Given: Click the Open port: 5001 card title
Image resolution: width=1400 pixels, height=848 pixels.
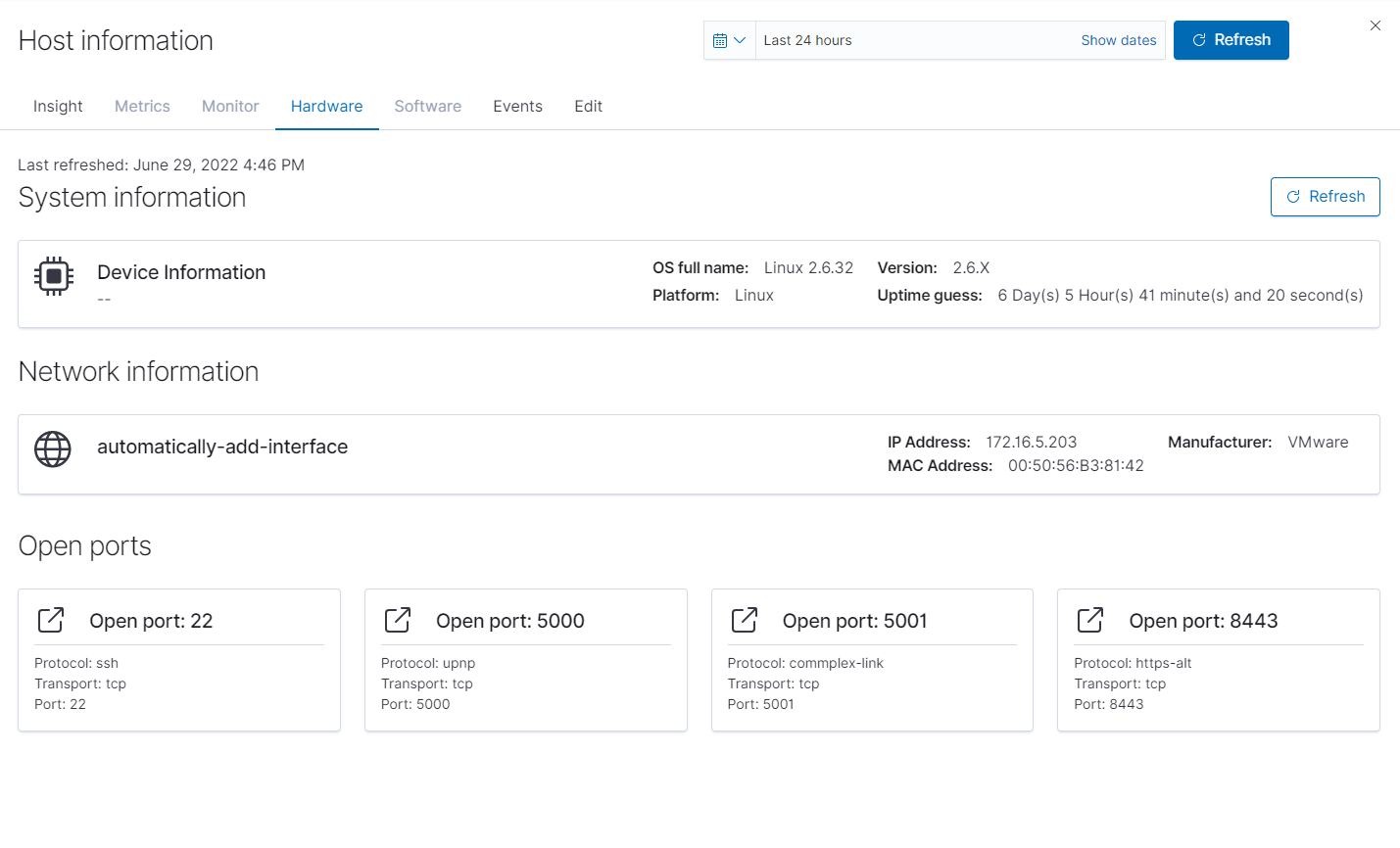Looking at the screenshot, I should point(855,621).
